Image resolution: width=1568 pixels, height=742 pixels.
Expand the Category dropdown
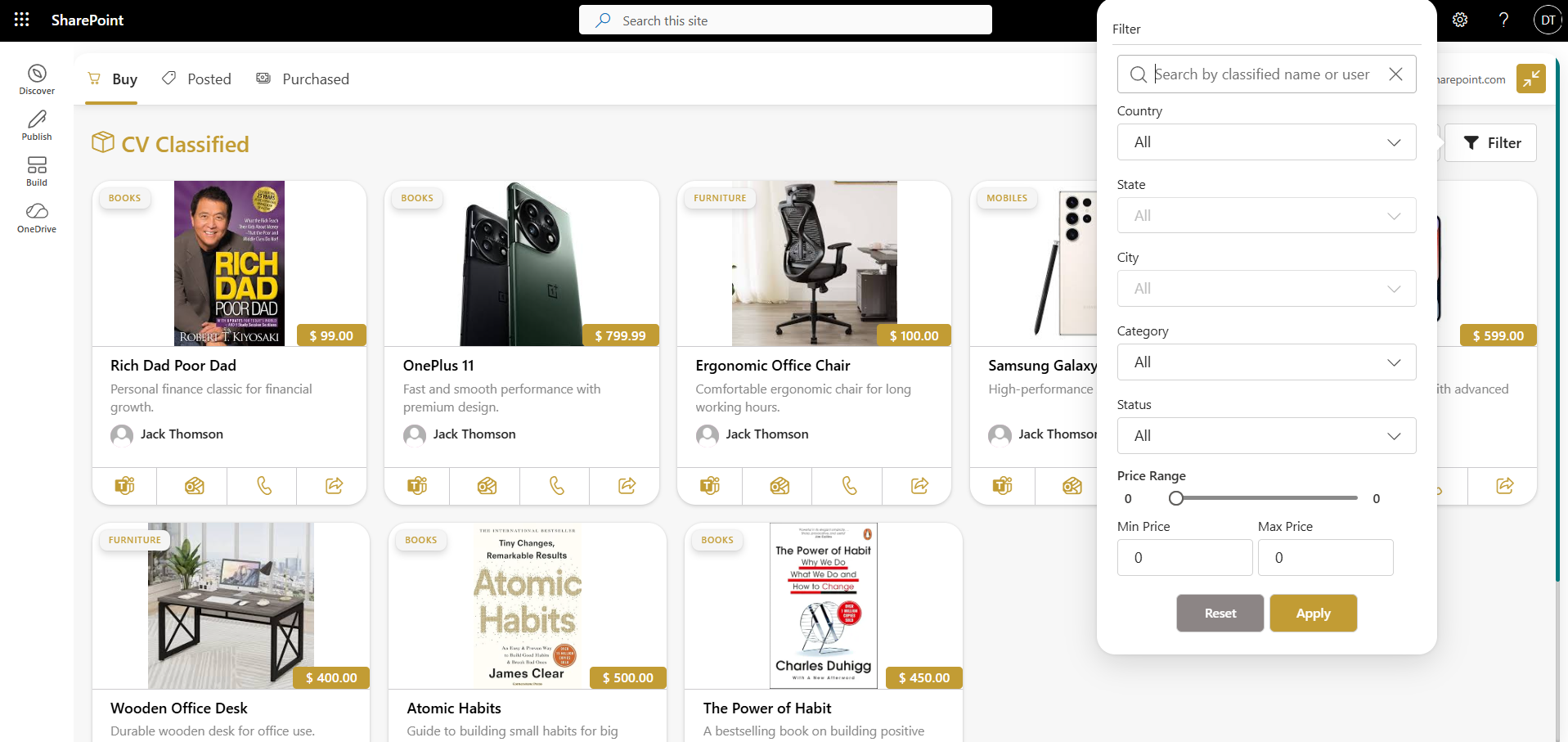[1266, 362]
